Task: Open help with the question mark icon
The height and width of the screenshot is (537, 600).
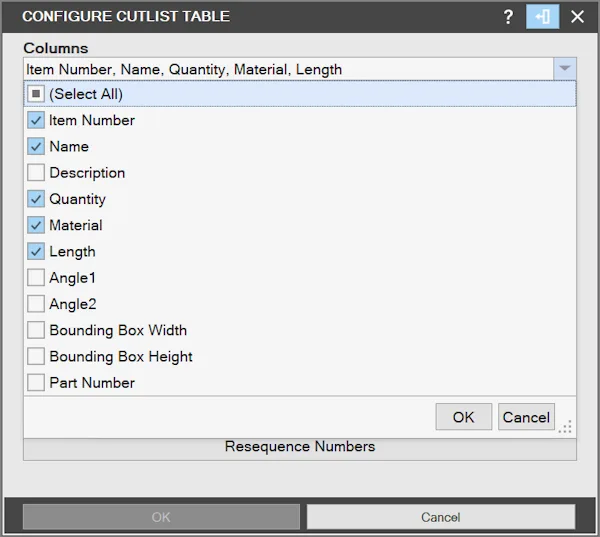Action: 508,17
